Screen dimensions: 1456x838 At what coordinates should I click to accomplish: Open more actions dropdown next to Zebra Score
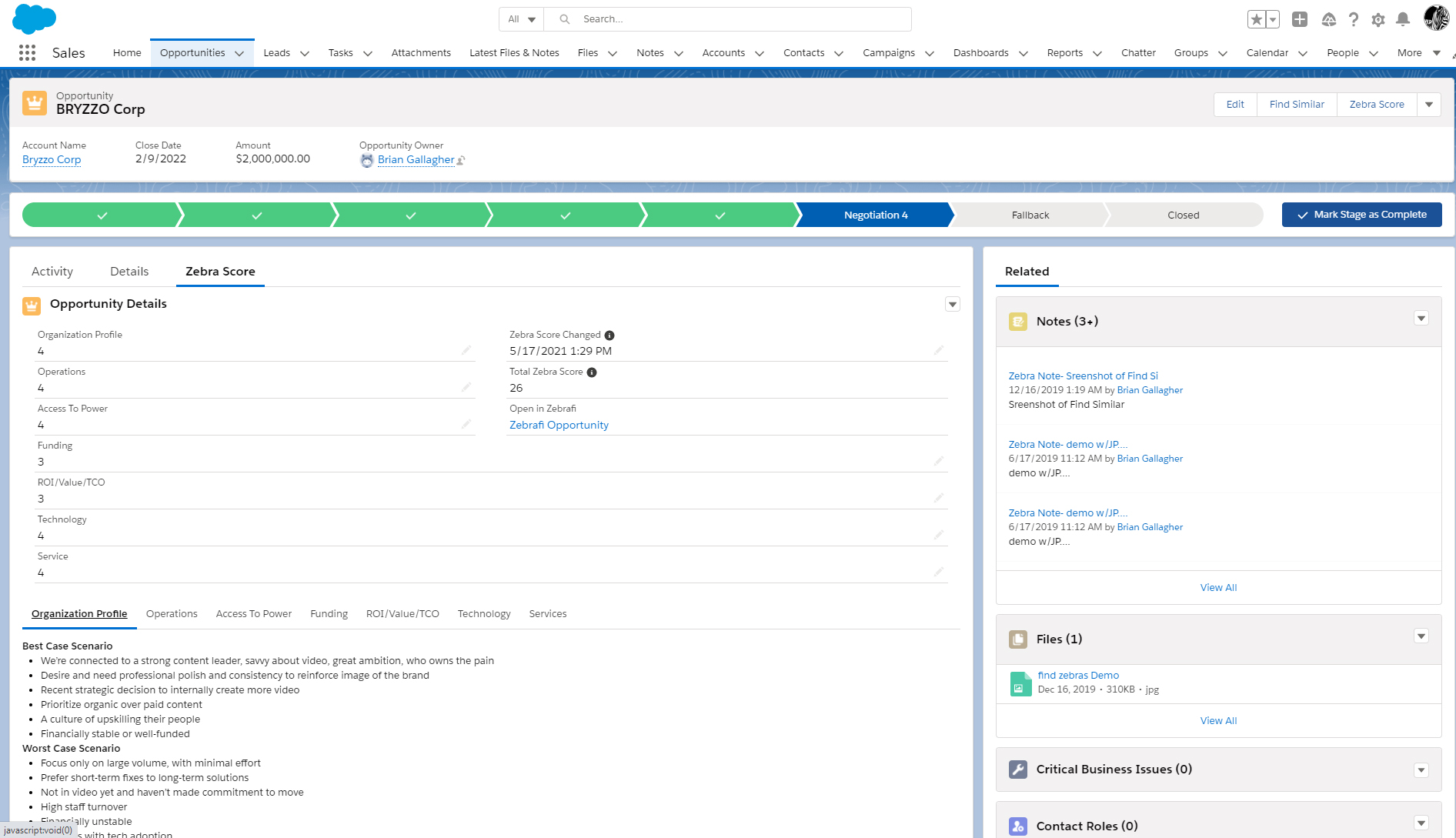tap(1429, 105)
